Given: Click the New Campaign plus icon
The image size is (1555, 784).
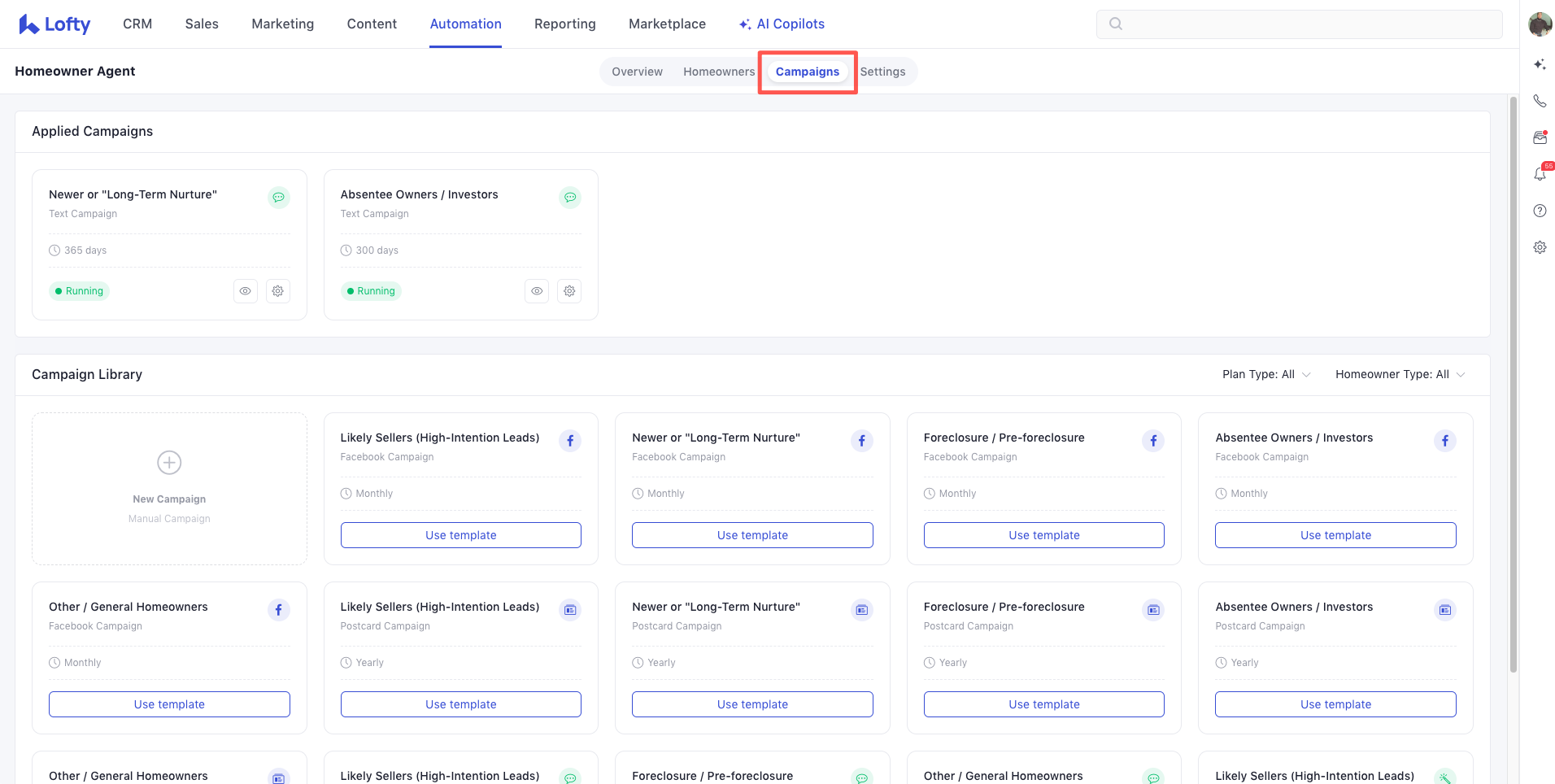Looking at the screenshot, I should (x=169, y=463).
